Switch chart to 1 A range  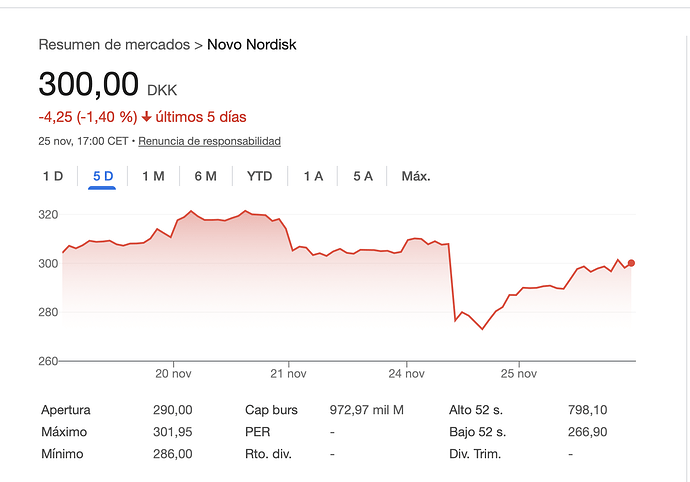(313, 176)
